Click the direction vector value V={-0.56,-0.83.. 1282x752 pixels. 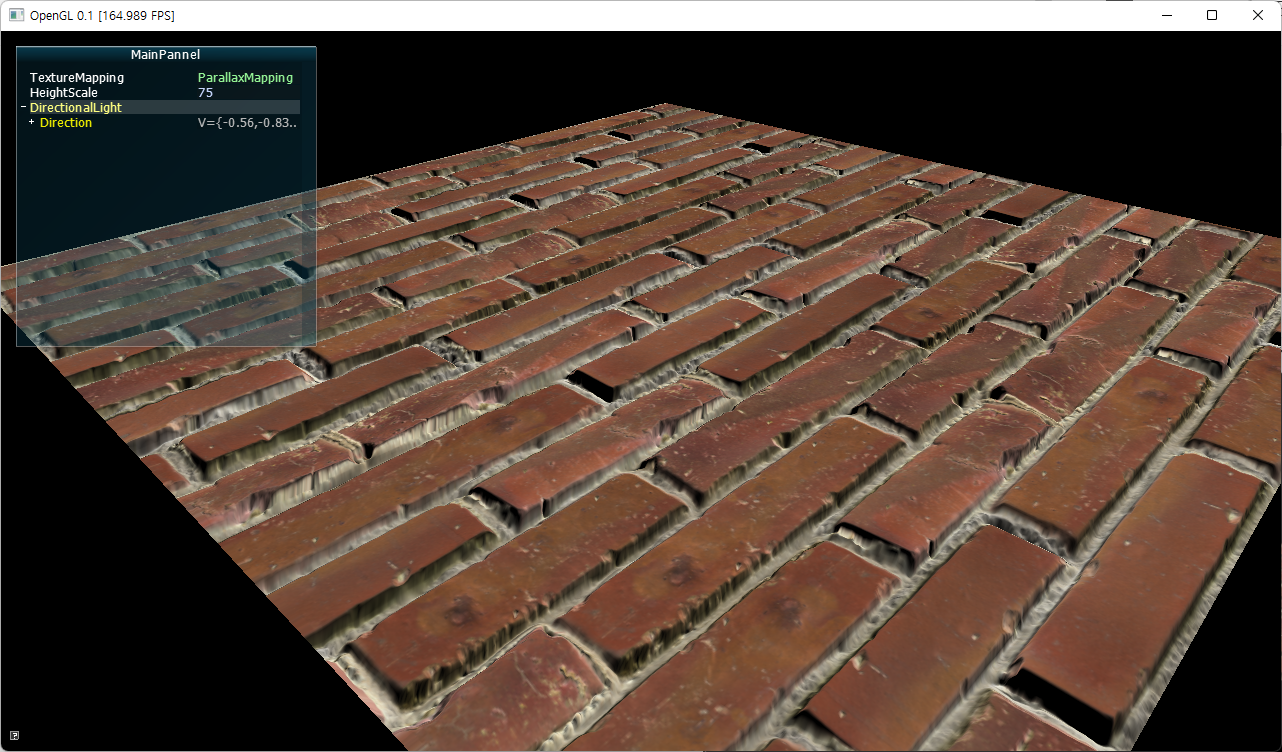coord(247,122)
